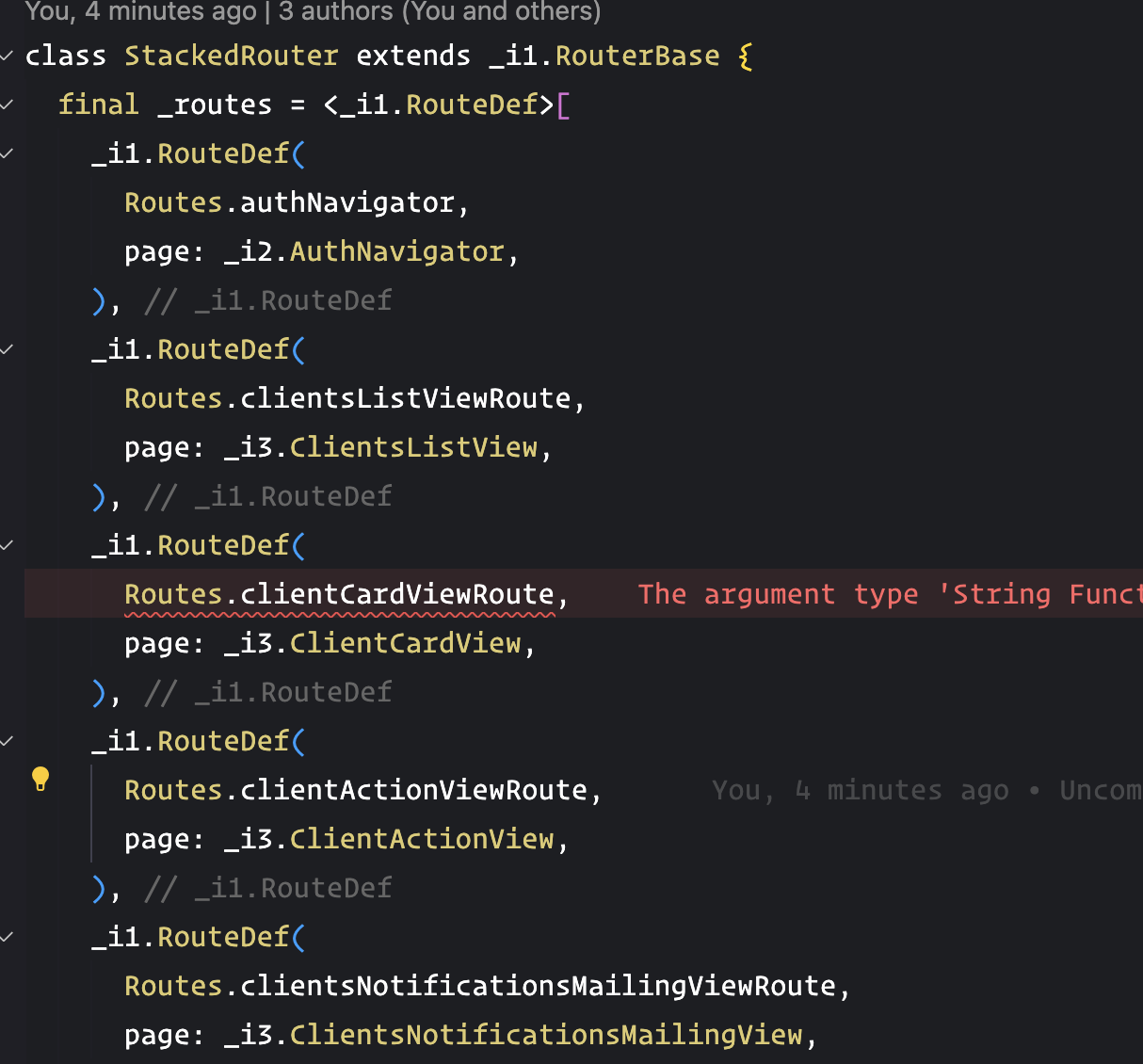The image size is (1143, 1064).
Task: Fold the RouteDef block containing clientActionViewRoute
Action: [7, 741]
